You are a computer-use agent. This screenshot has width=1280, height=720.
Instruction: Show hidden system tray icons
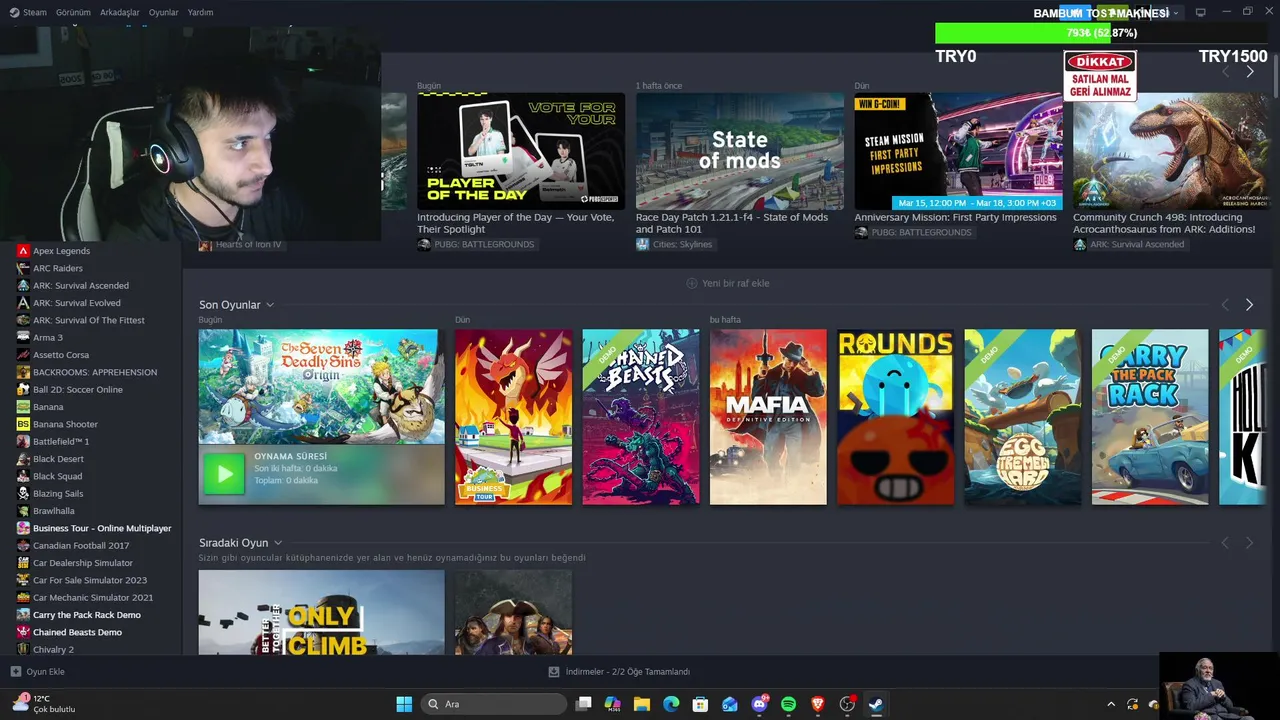pyautogui.click(x=1110, y=704)
